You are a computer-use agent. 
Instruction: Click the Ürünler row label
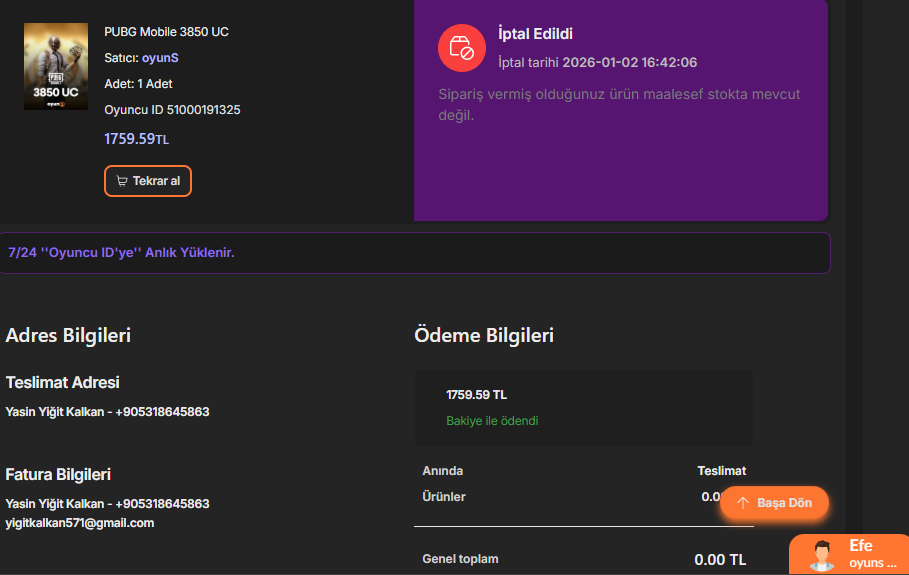(x=443, y=497)
